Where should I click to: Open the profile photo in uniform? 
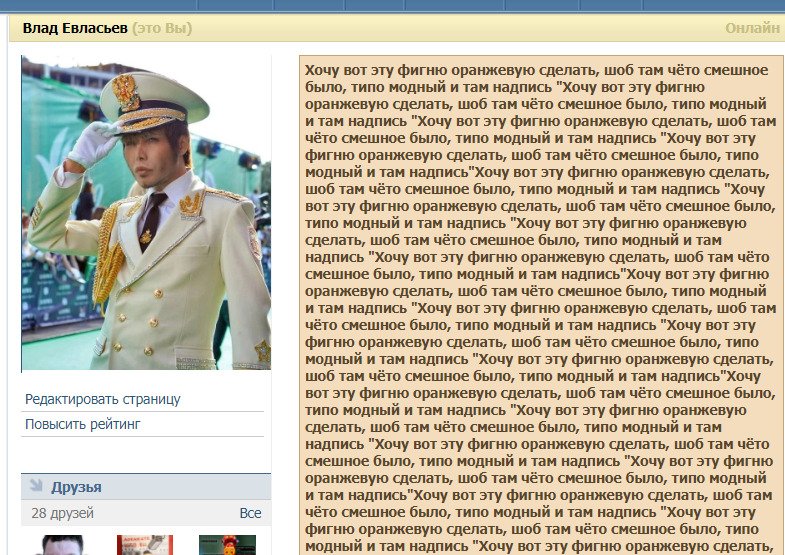point(146,214)
